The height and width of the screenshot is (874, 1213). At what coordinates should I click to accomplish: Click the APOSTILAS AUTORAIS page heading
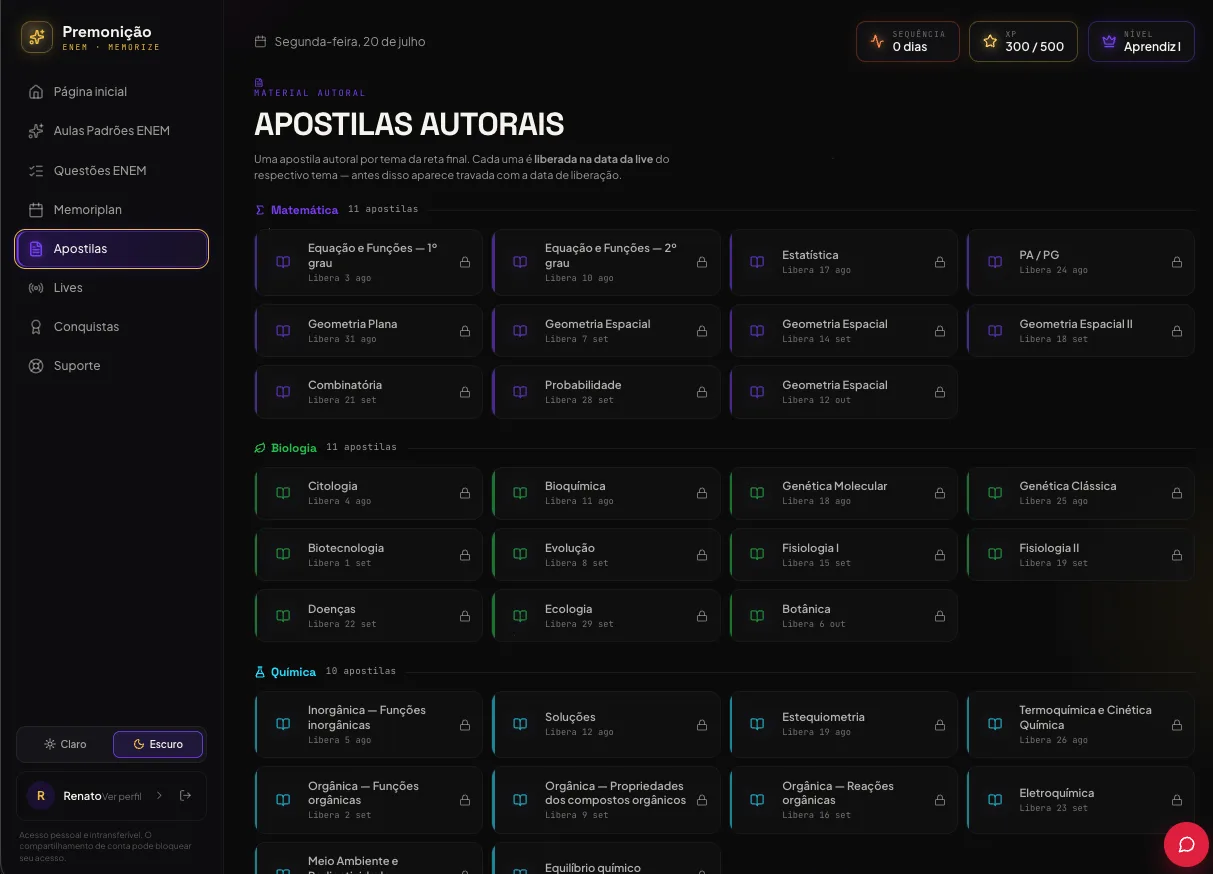pos(409,124)
